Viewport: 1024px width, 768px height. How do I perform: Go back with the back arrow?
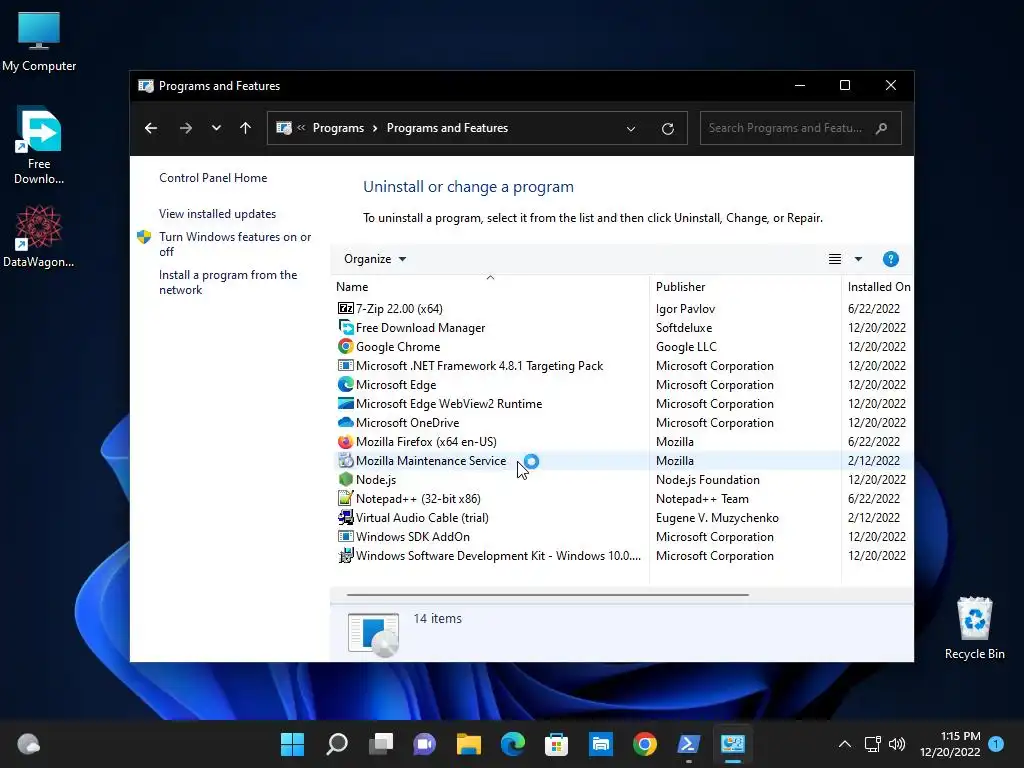pyautogui.click(x=151, y=128)
